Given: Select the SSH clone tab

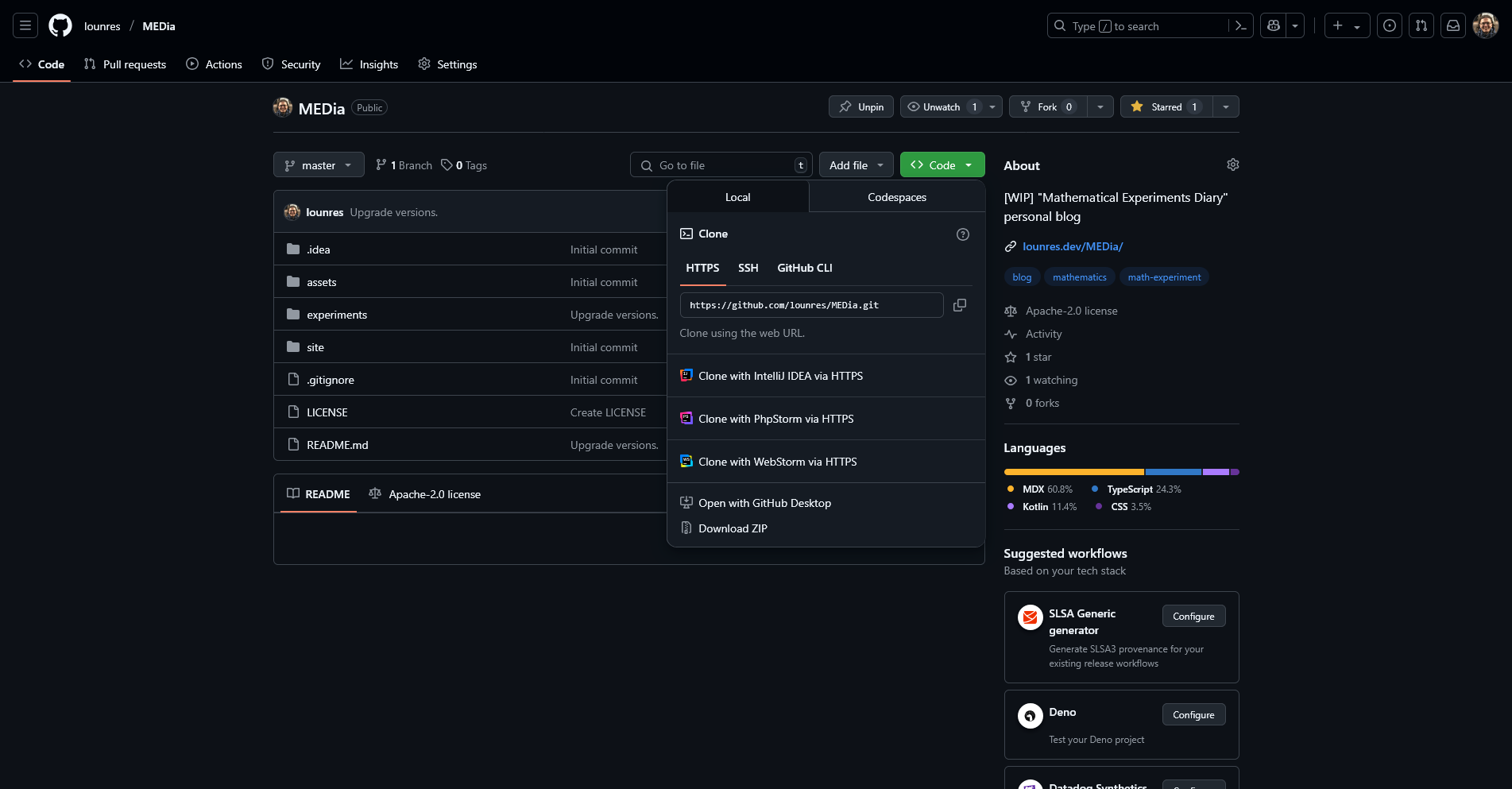Looking at the screenshot, I should pos(748,268).
